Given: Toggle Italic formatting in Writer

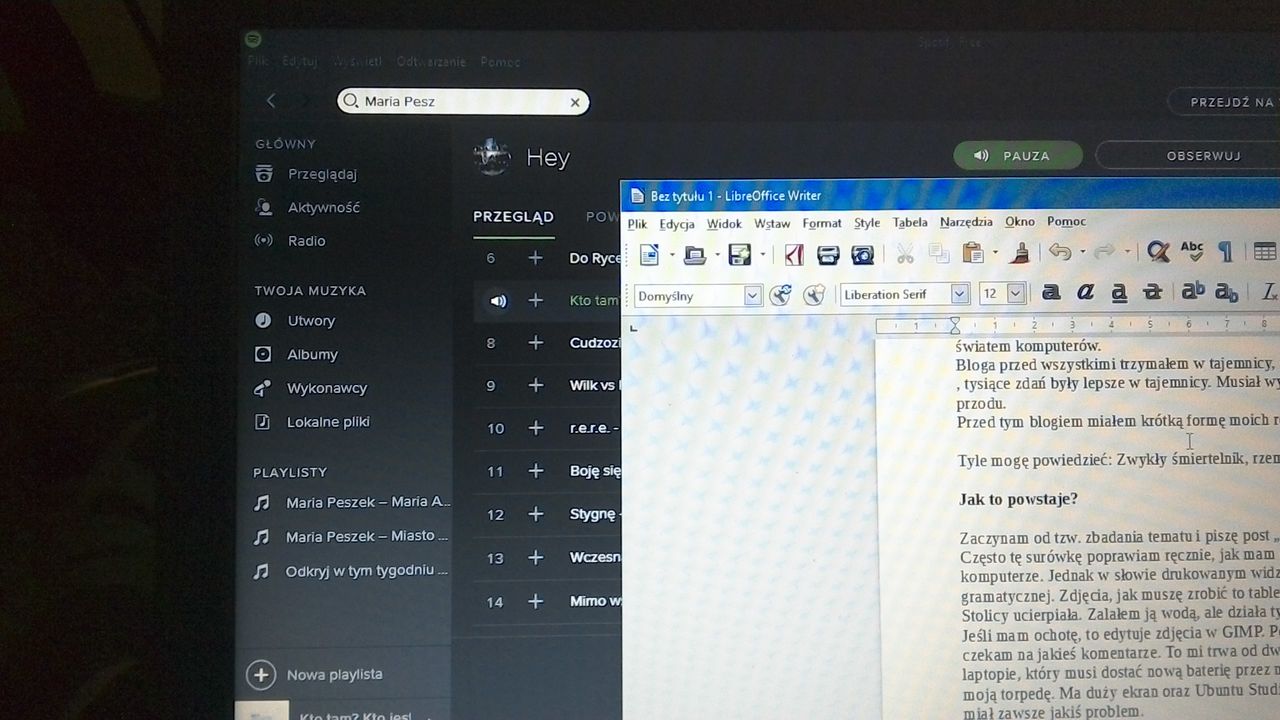Looking at the screenshot, I should pyautogui.click(x=1085, y=292).
